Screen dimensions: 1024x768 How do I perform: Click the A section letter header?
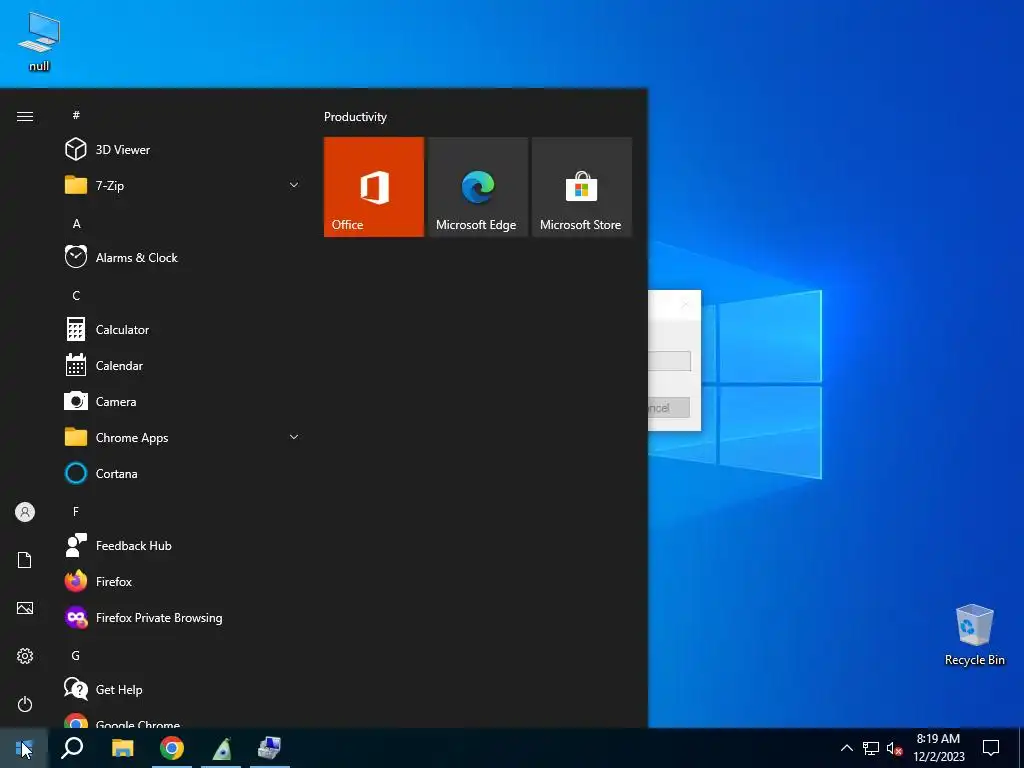[76, 223]
